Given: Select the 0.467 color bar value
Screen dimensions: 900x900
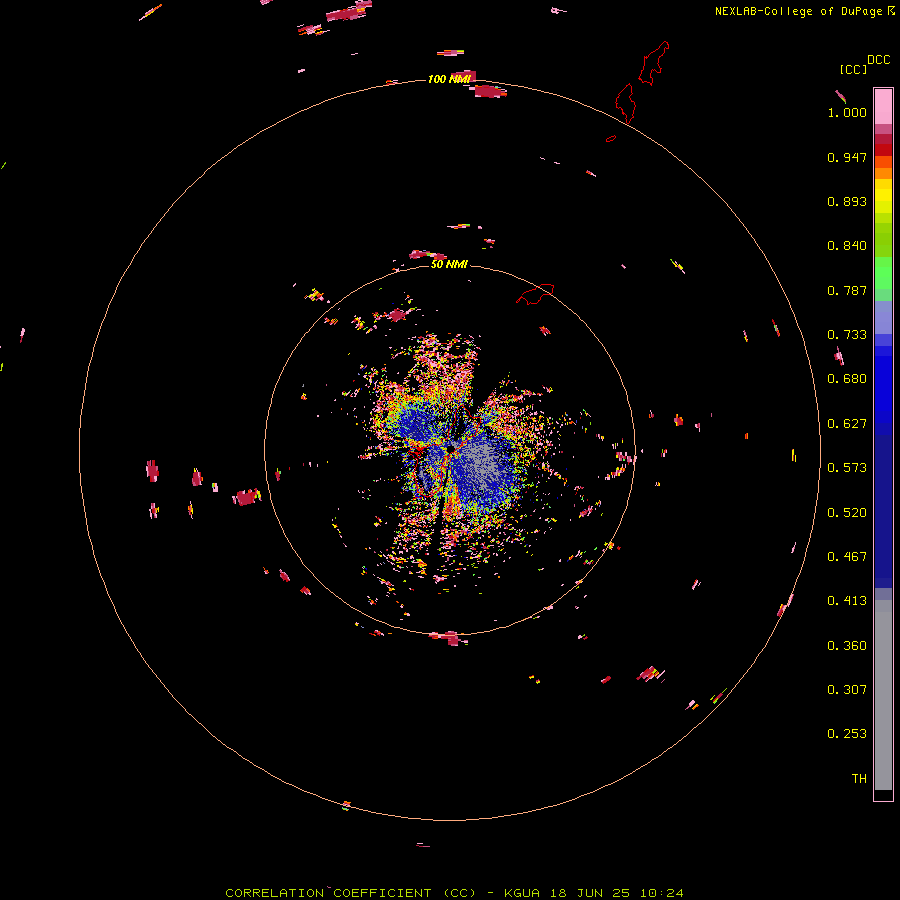Looking at the screenshot, I should (847, 557).
